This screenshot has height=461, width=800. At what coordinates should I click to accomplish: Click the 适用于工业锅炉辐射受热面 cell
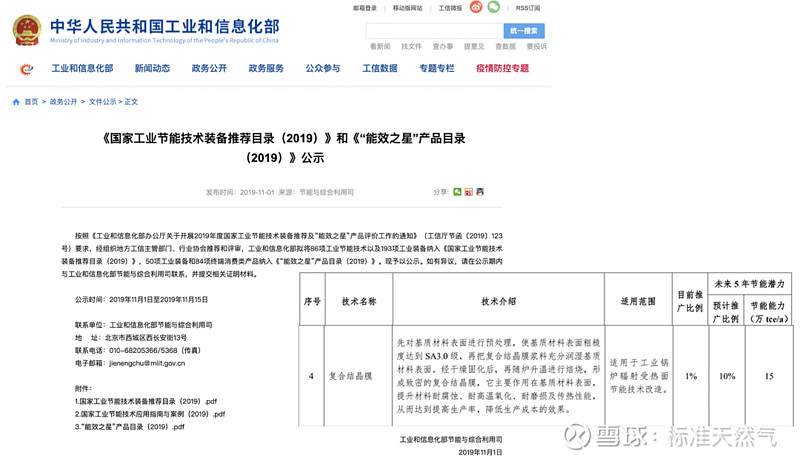click(639, 376)
